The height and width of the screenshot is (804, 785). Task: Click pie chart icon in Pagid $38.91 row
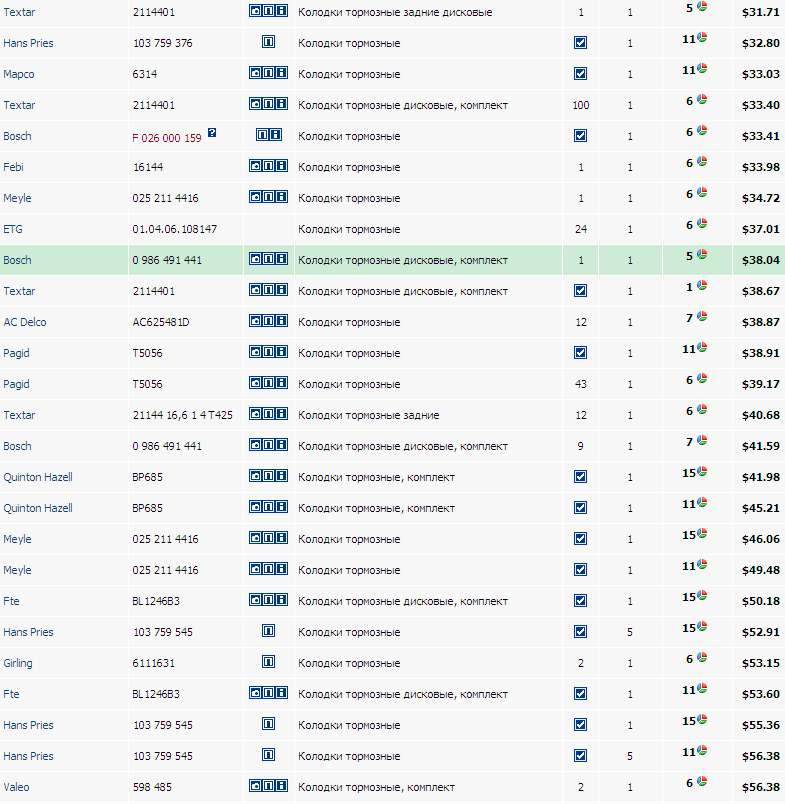click(x=702, y=348)
